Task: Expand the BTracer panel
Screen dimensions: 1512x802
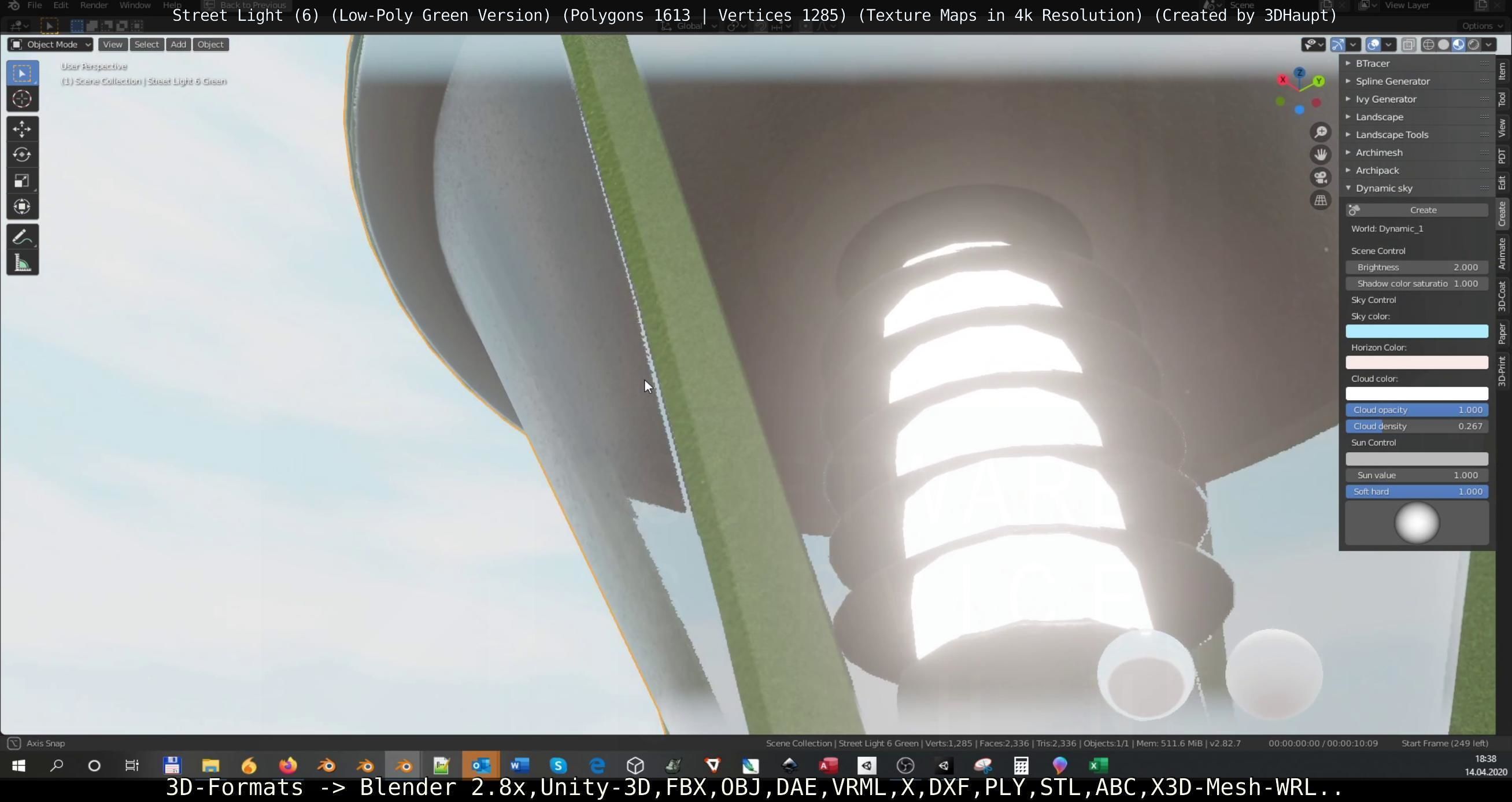Action: coord(1417,64)
